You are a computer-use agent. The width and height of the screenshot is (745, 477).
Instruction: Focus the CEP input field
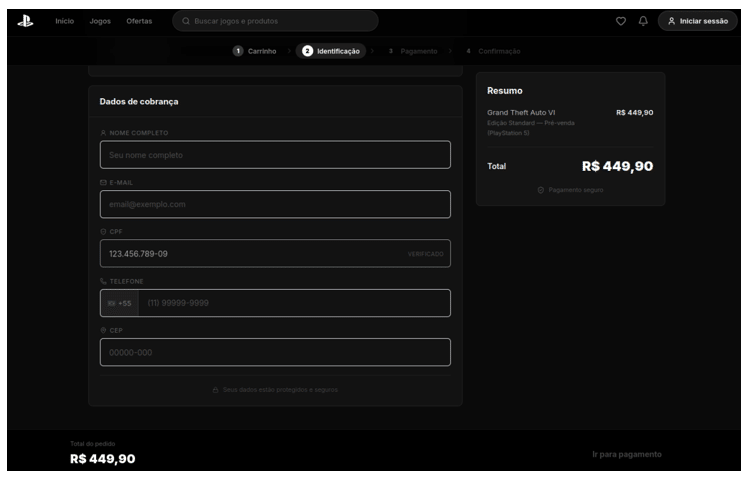coord(275,353)
